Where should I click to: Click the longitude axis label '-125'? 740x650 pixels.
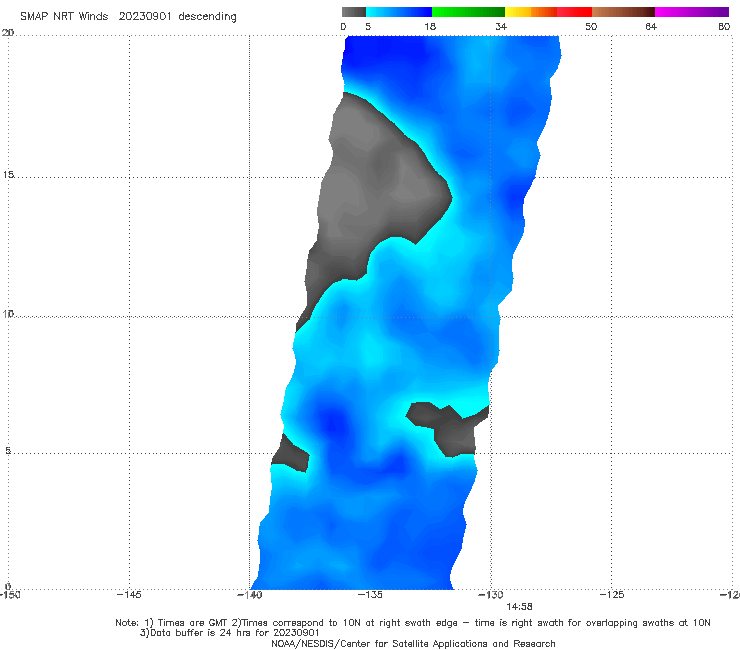tap(612, 594)
